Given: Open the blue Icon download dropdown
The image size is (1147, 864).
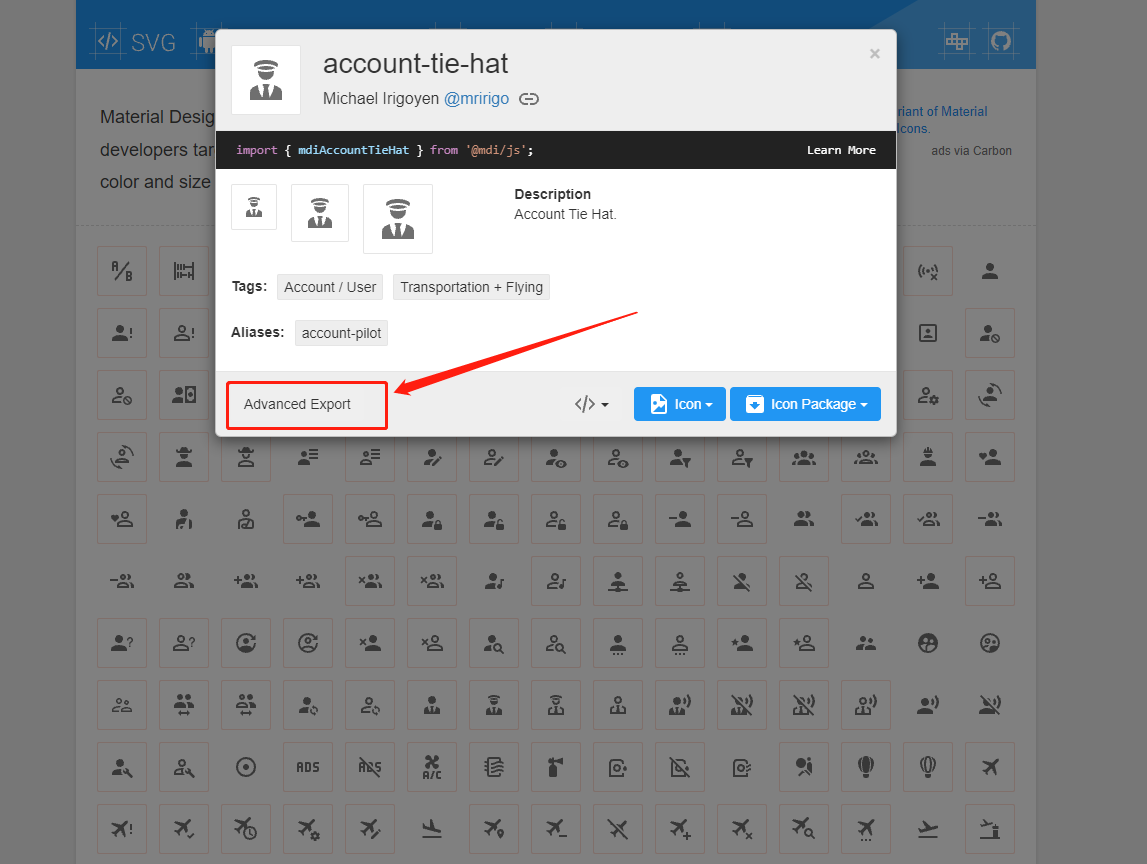Looking at the screenshot, I should point(680,405).
